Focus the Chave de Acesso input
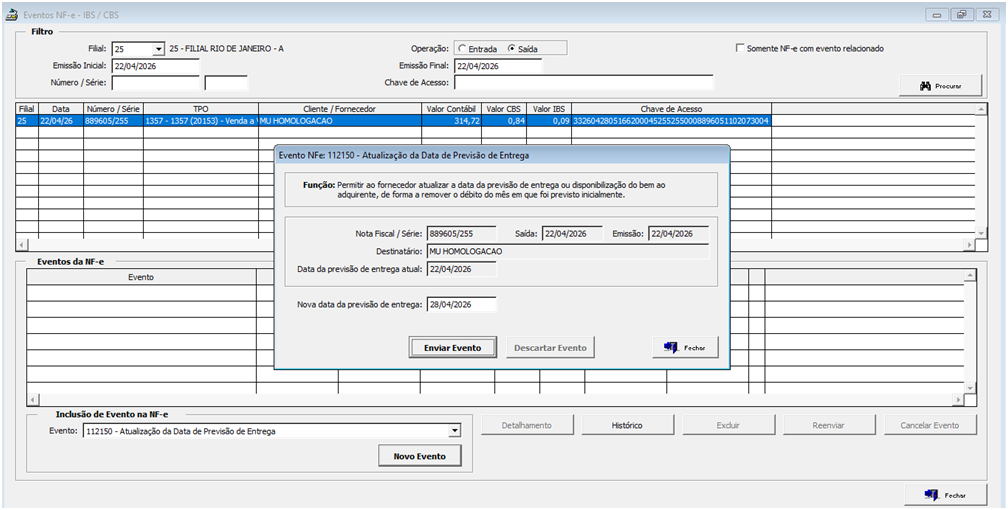This screenshot has width=1008, height=510. coord(583,83)
